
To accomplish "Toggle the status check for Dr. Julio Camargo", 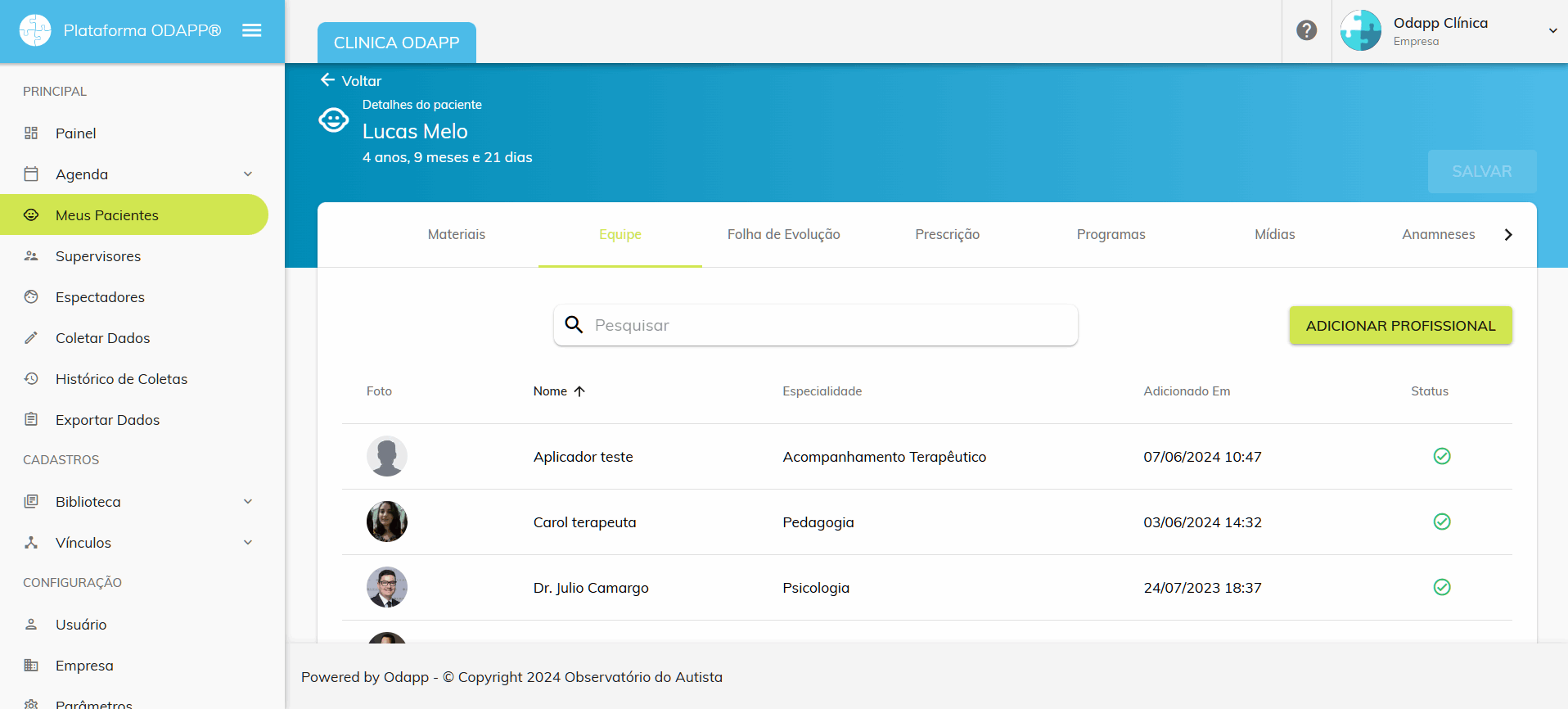I will coord(1442,587).
